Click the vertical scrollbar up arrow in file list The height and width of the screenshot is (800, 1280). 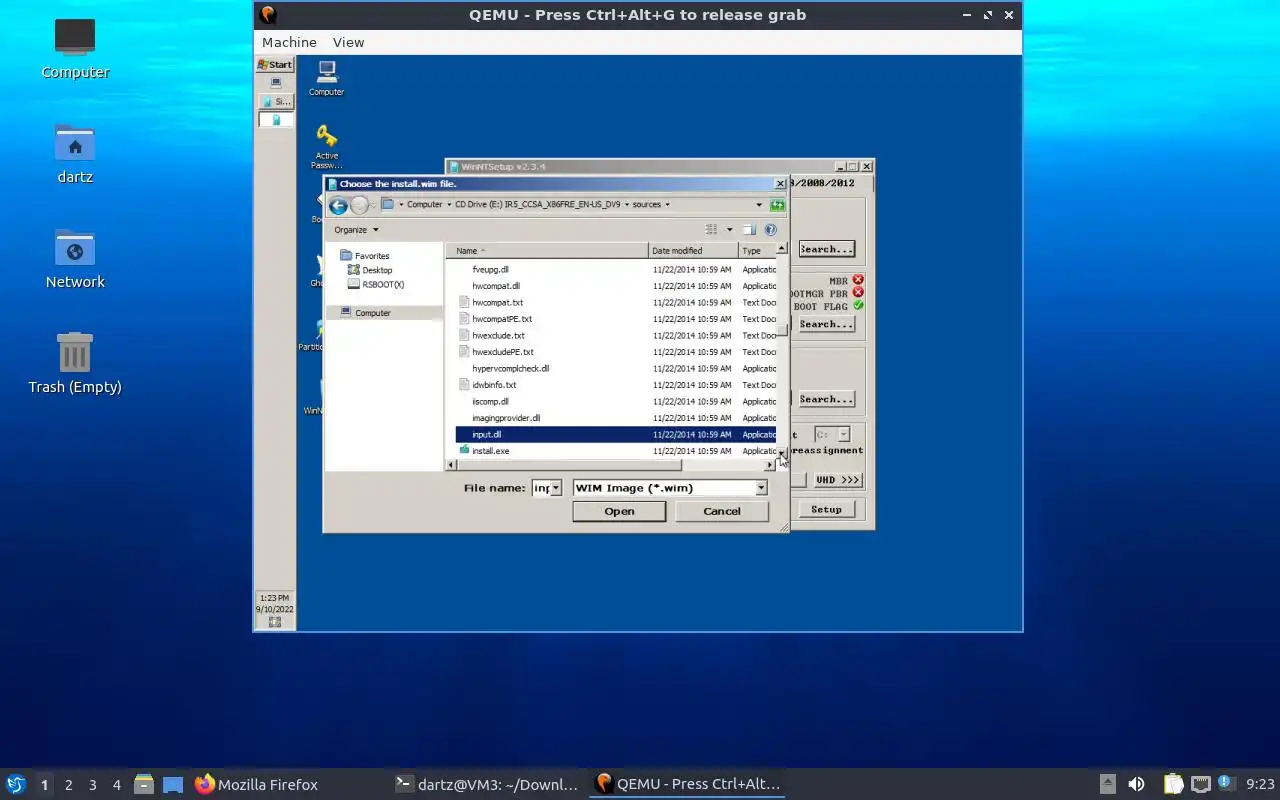click(x=782, y=249)
